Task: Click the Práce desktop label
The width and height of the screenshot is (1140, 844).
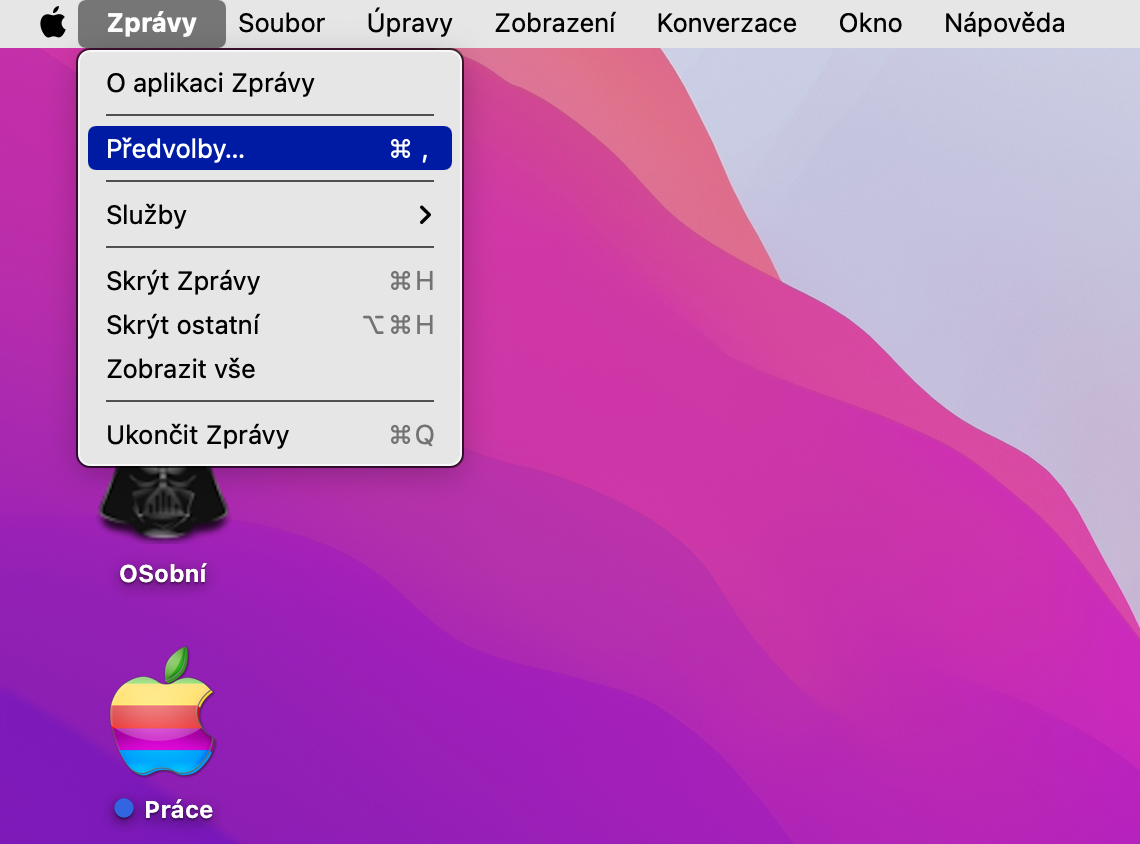Action: 179,809
